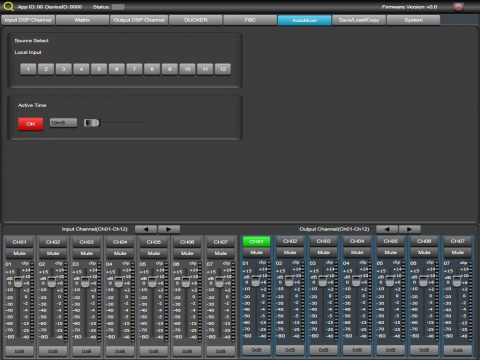Toggle Local Input source 10
480x360 pixels.
click(187, 69)
